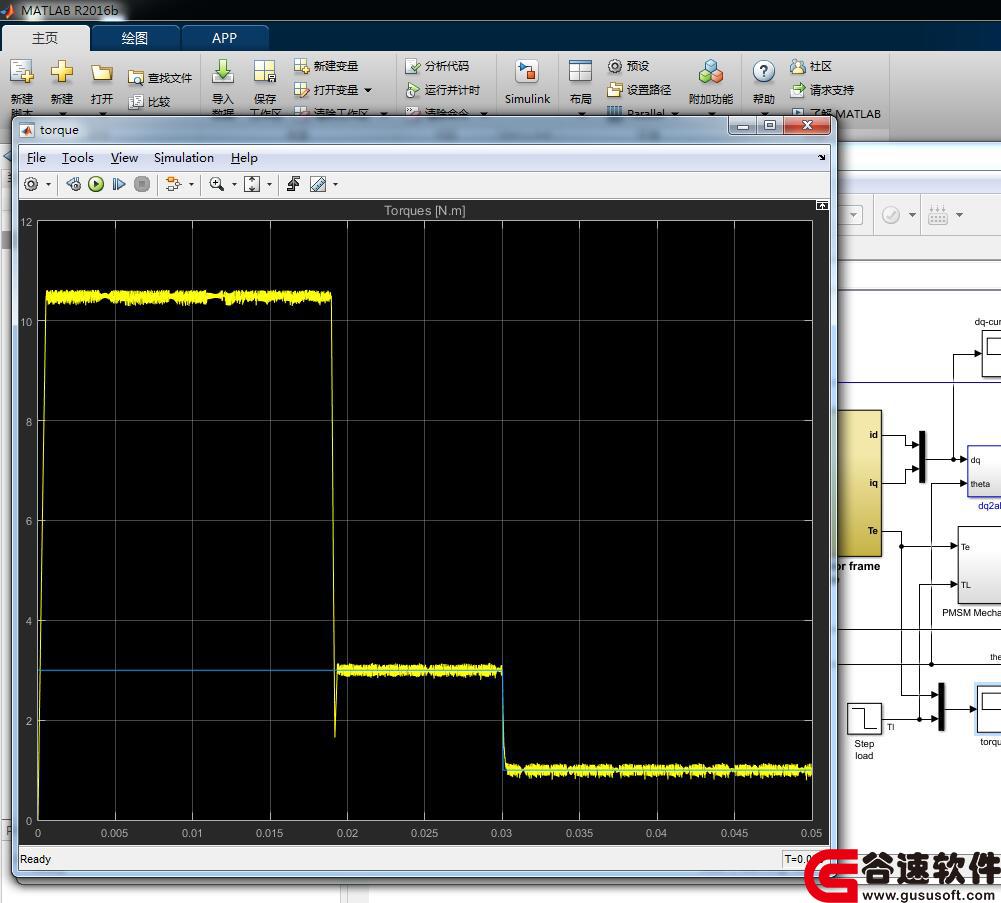The width and height of the screenshot is (1001, 903).
Task: Click 分析代码 in the MATLAB ribbon
Action: 437,66
